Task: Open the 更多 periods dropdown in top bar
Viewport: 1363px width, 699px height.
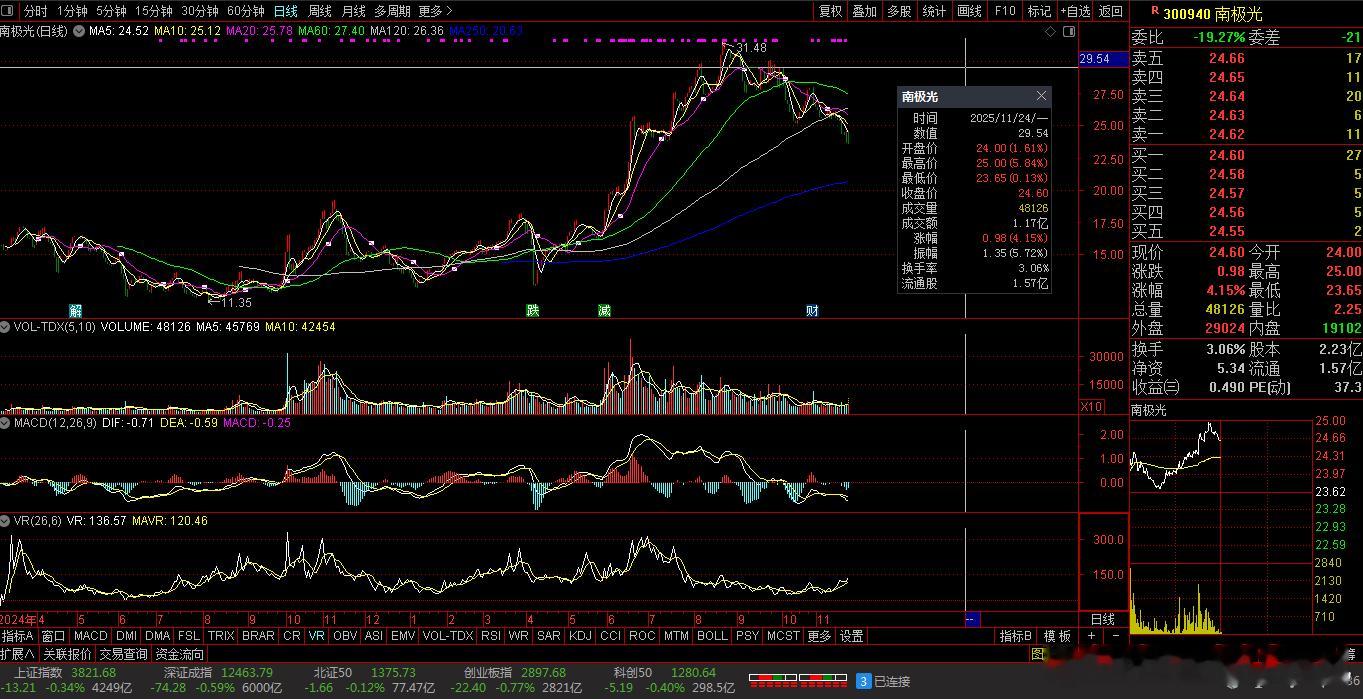Action: click(x=436, y=11)
